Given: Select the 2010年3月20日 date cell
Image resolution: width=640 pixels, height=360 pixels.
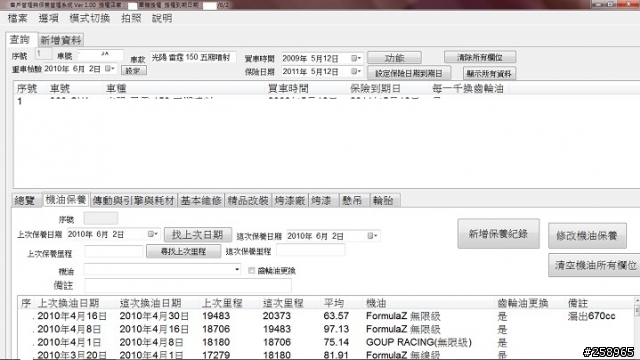Looking at the screenshot, I should (x=72, y=355).
